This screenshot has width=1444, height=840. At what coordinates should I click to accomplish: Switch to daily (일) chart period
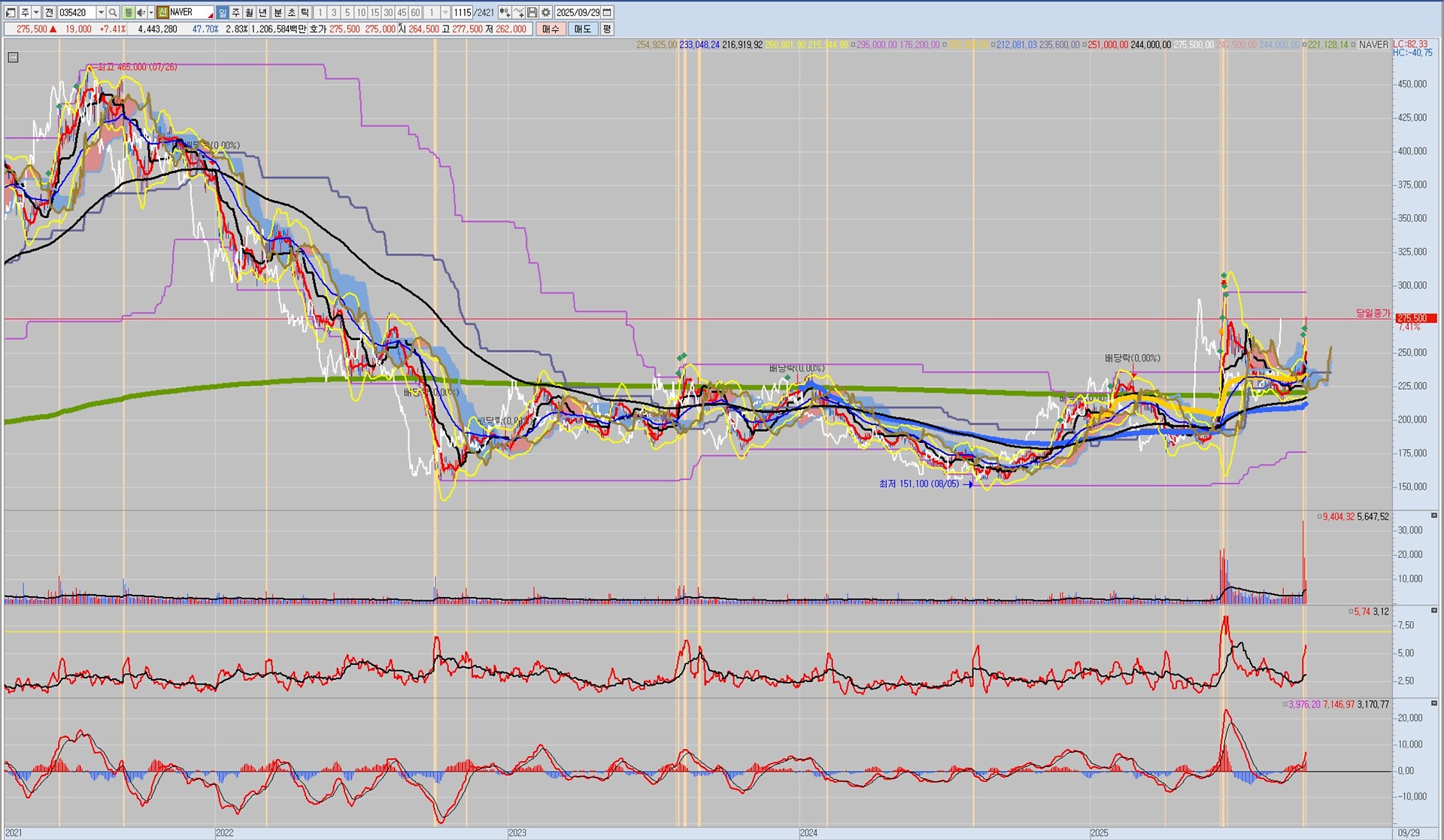[222, 13]
